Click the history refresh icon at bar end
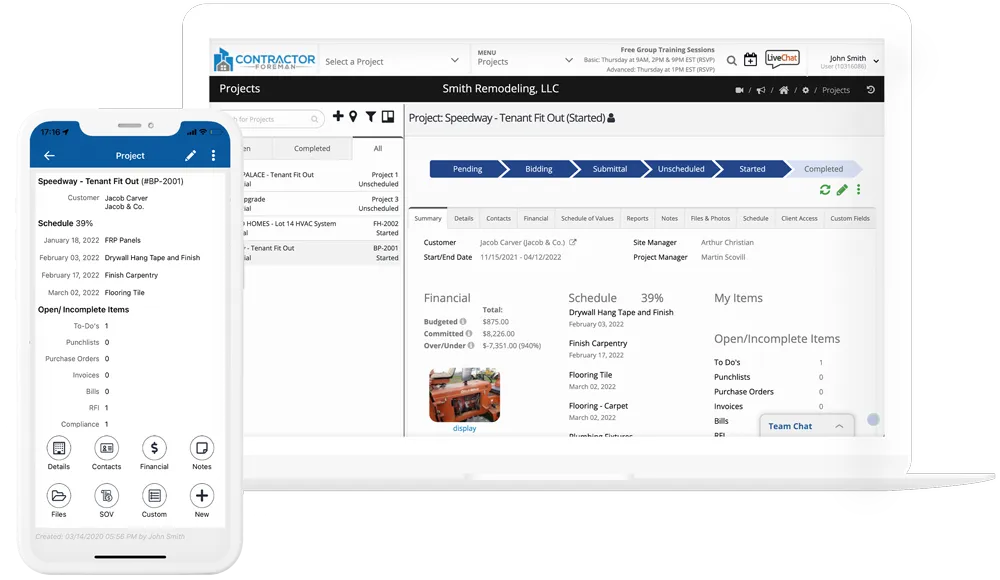This screenshot has height=580, width=1000. coord(871,90)
